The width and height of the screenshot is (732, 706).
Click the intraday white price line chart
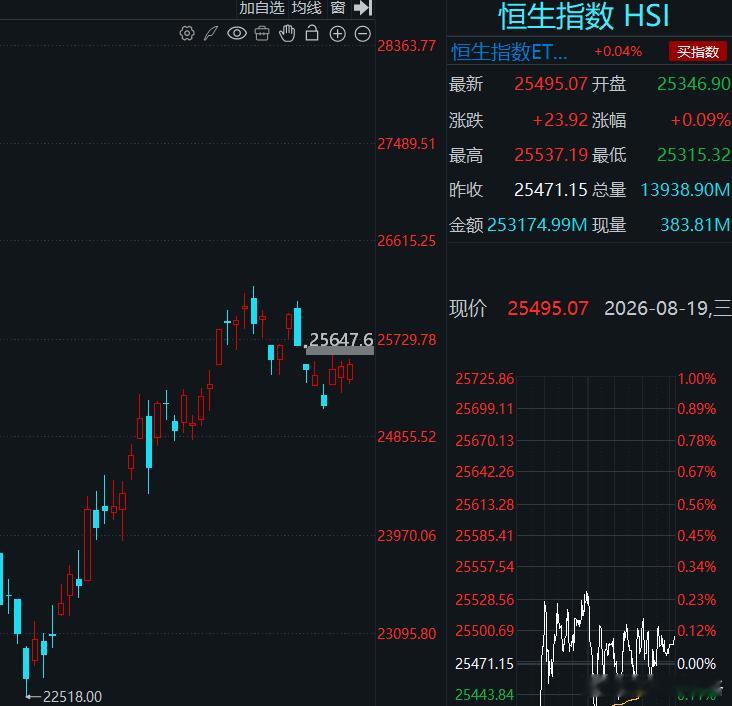click(607, 649)
